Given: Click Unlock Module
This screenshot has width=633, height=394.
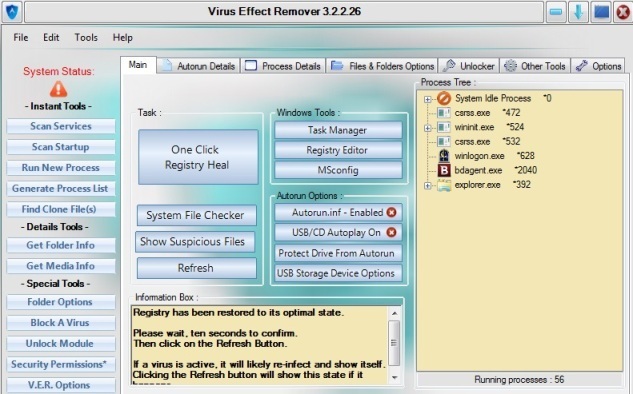Looking at the screenshot, I should [61, 344].
